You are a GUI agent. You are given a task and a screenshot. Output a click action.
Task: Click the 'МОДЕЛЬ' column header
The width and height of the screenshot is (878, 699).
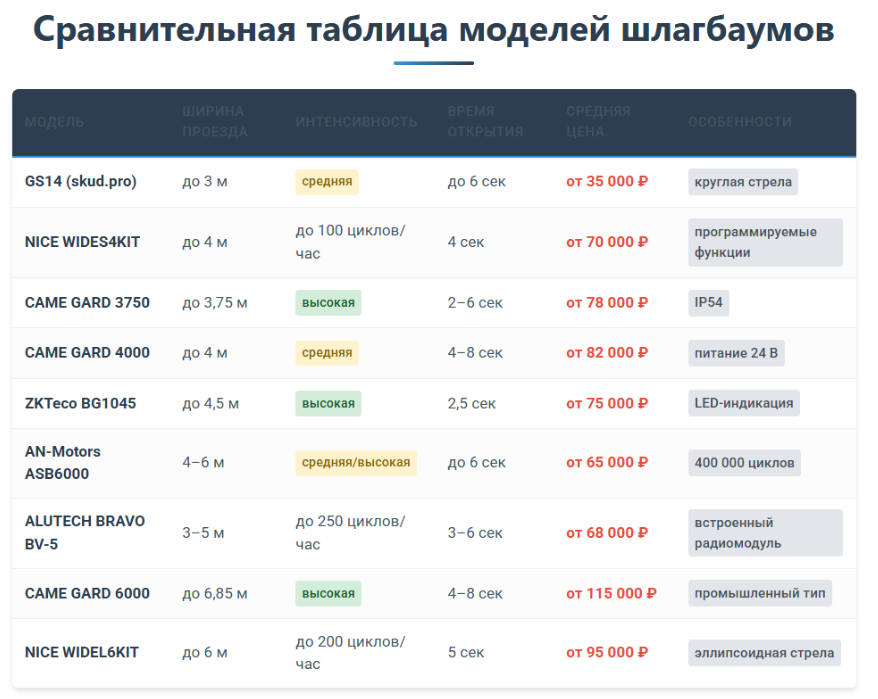(54, 122)
